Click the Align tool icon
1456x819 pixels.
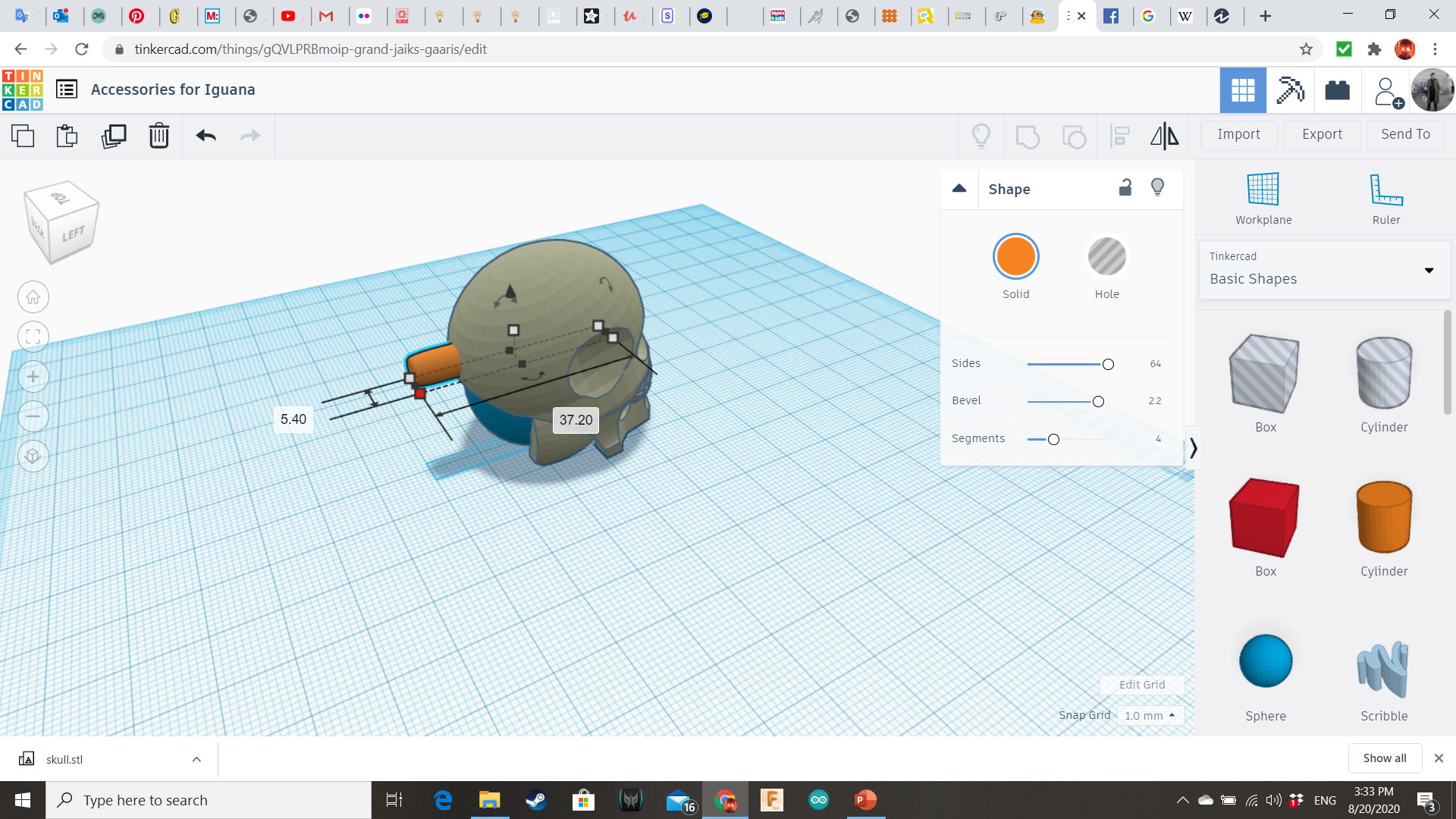[x=1120, y=136]
